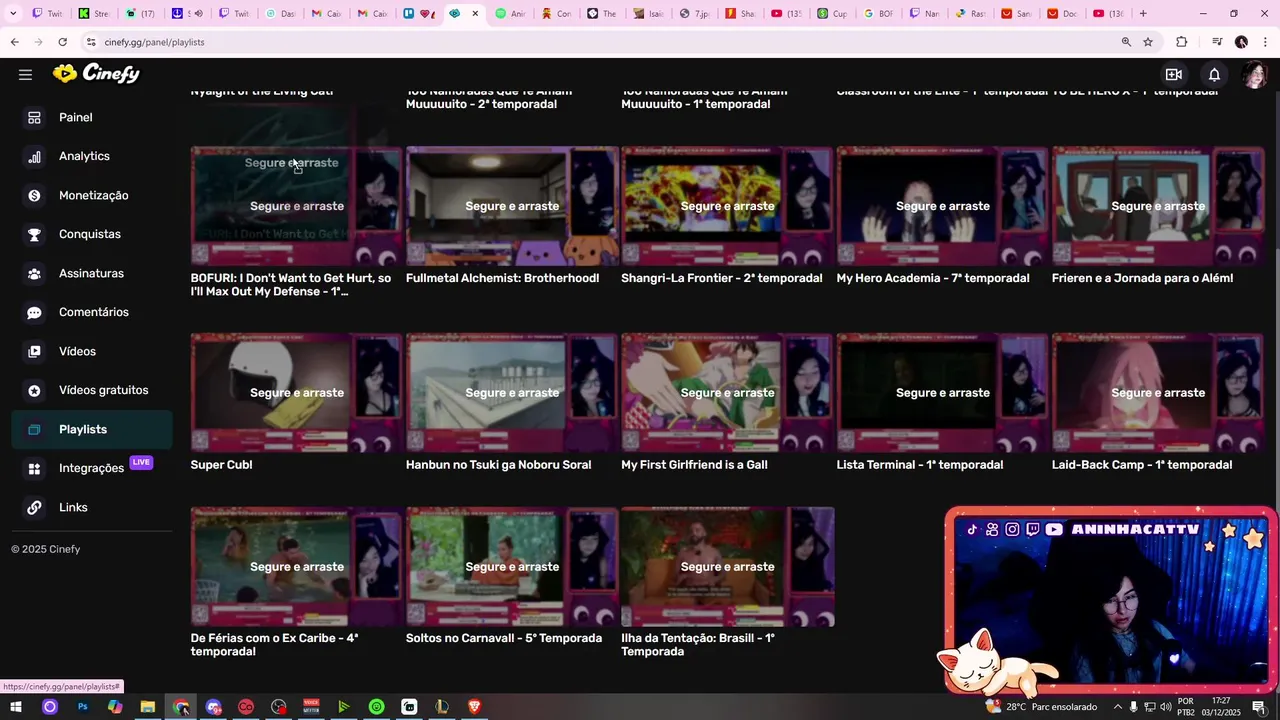Reload the page
The width and height of the screenshot is (1280, 720).
(x=62, y=42)
